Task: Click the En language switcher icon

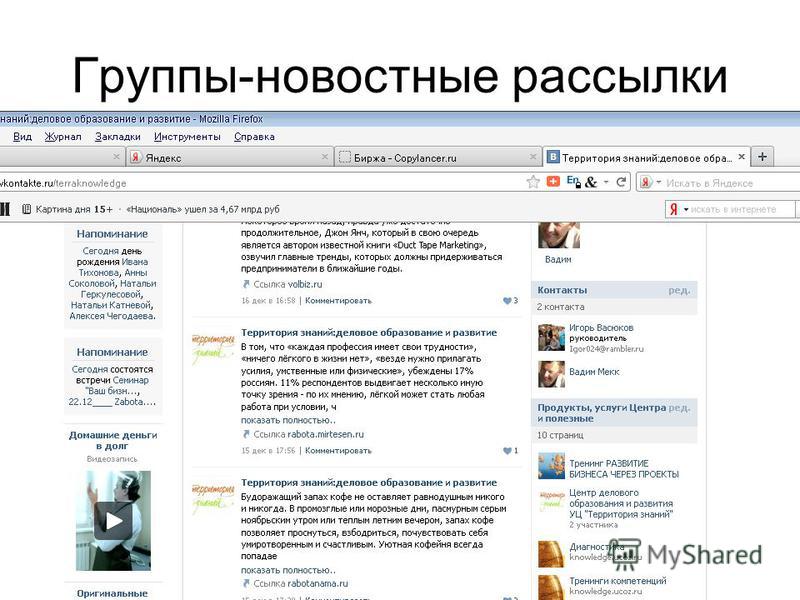Action: pos(573,182)
